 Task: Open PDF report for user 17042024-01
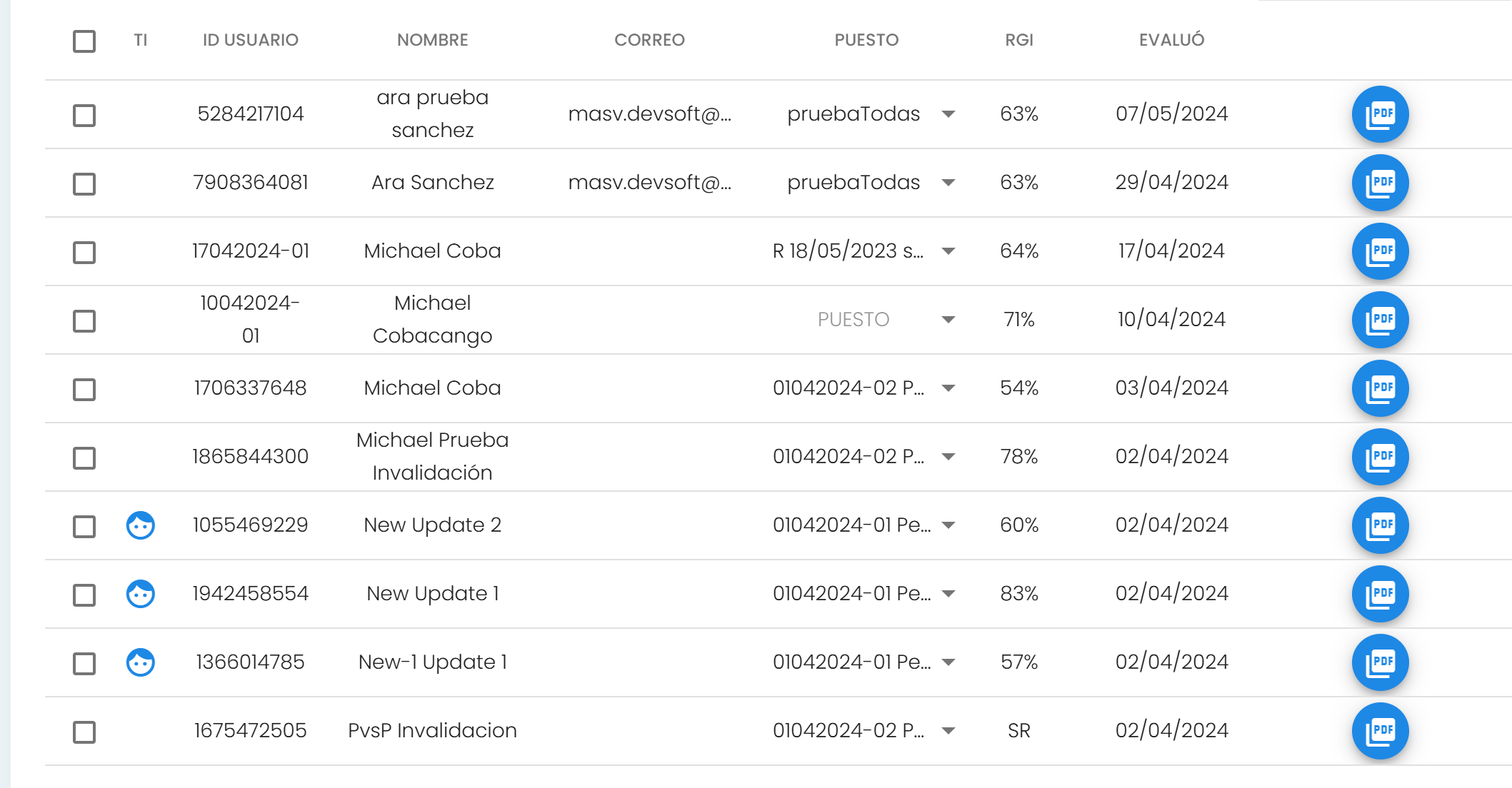tap(1380, 251)
